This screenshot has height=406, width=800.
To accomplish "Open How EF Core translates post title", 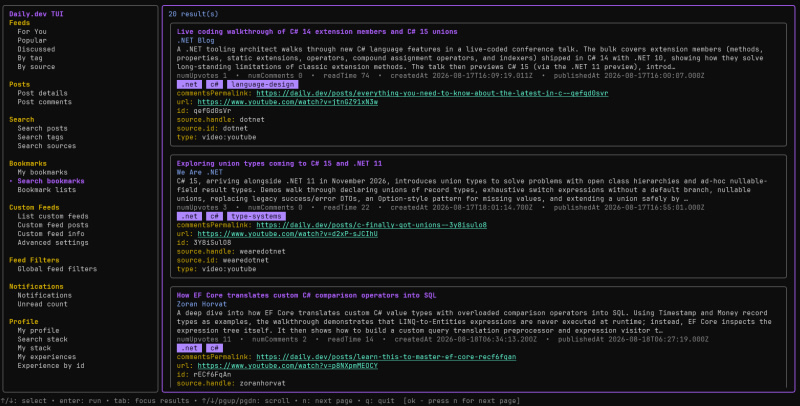I will [x=306, y=295].
